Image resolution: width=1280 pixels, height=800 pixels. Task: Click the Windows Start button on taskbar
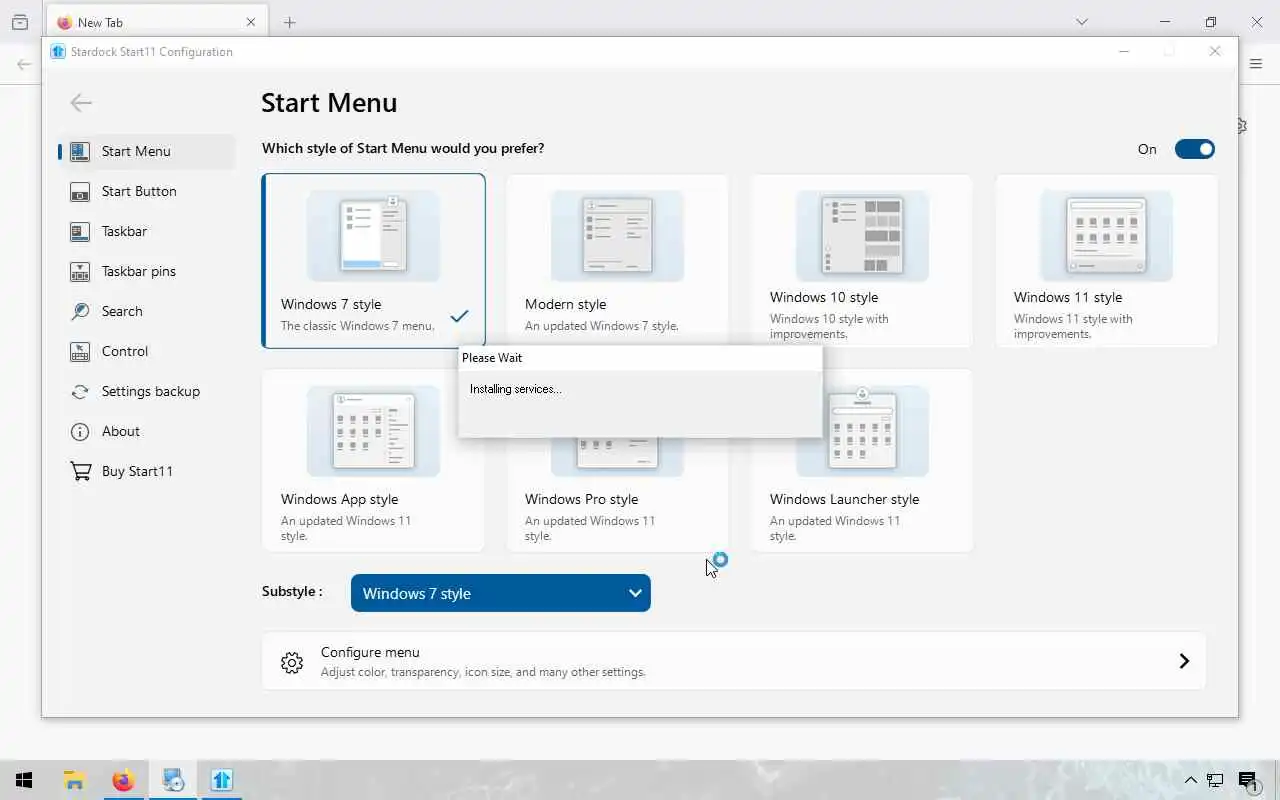[x=24, y=780]
